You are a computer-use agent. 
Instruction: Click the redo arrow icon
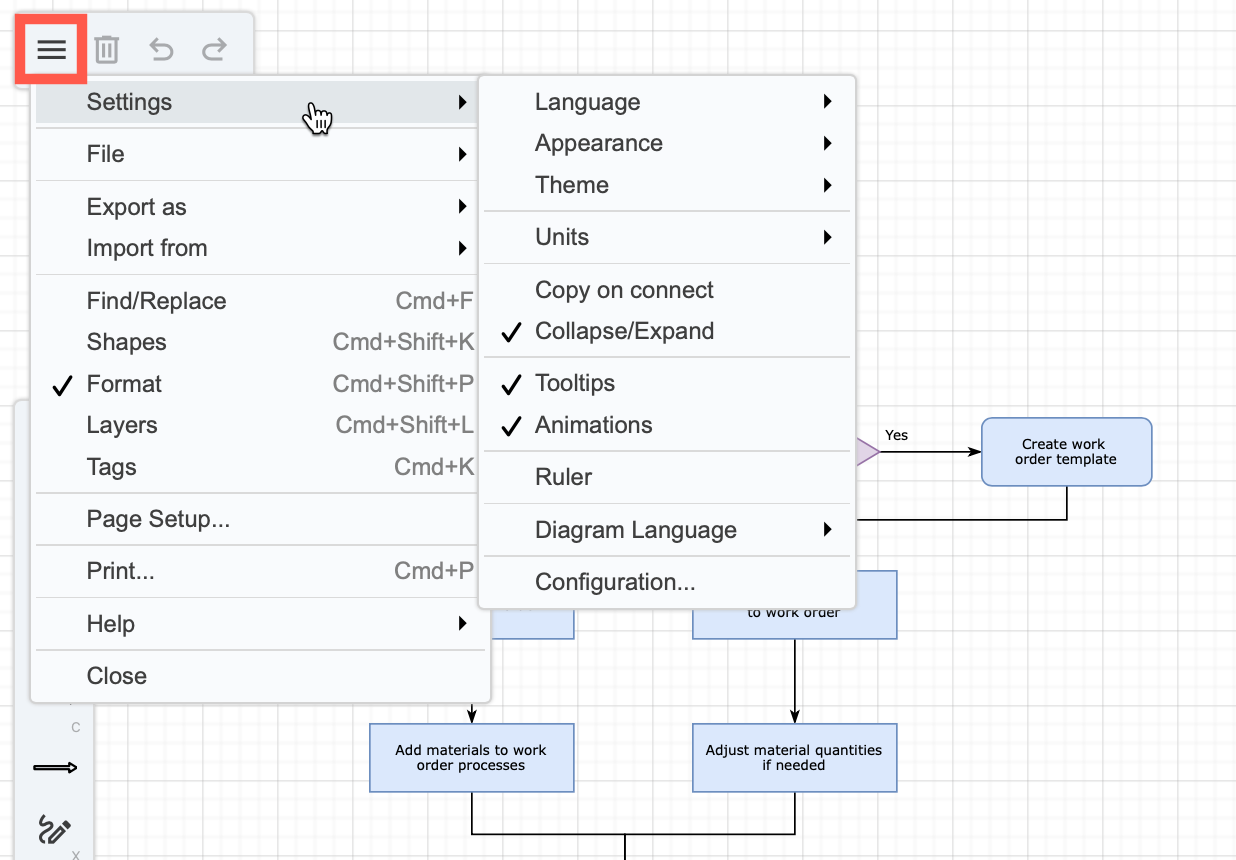click(x=214, y=48)
